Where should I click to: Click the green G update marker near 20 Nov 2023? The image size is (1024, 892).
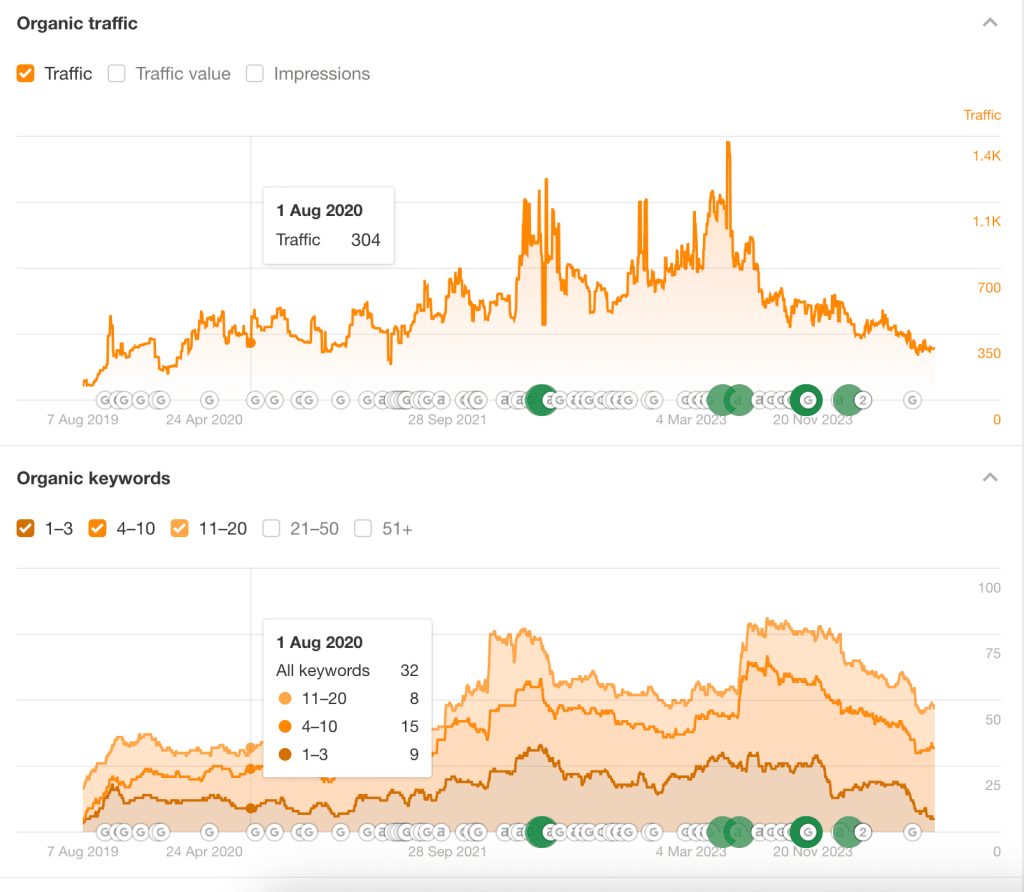click(806, 399)
